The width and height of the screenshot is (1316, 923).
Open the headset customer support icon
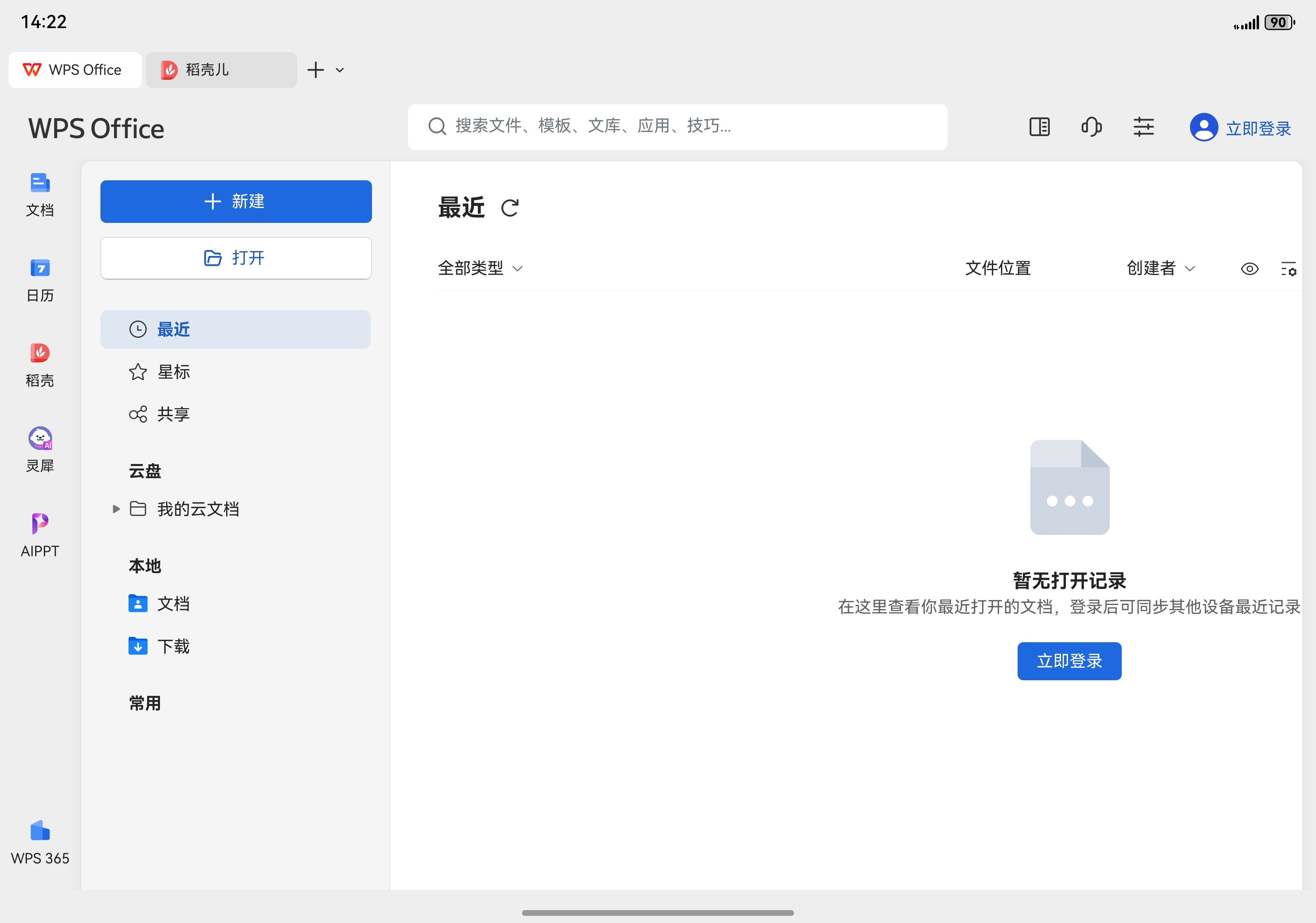[x=1091, y=127]
